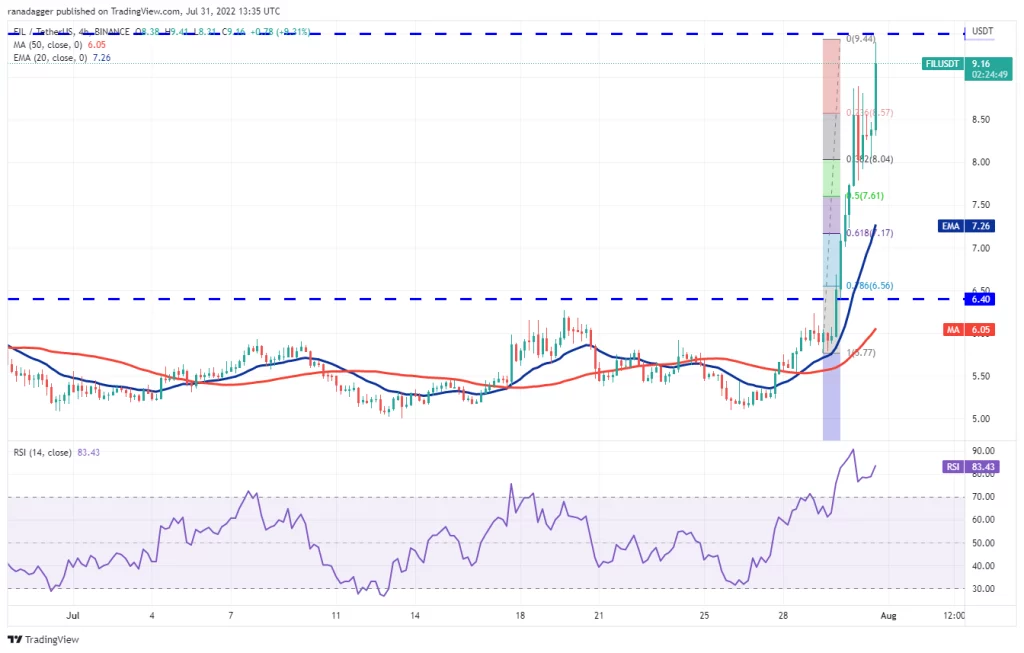Click the 70.00 RSI axis value
This screenshot has width=1024, height=653.
coord(983,496)
